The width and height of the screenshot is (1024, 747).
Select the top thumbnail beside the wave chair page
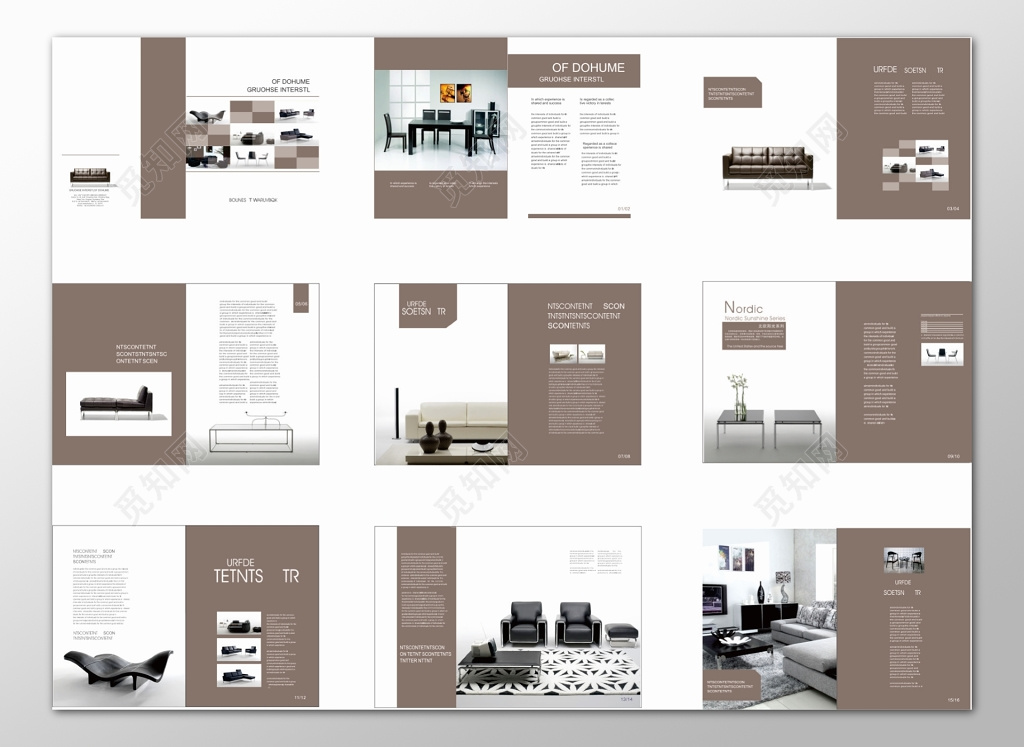[x=239, y=625]
